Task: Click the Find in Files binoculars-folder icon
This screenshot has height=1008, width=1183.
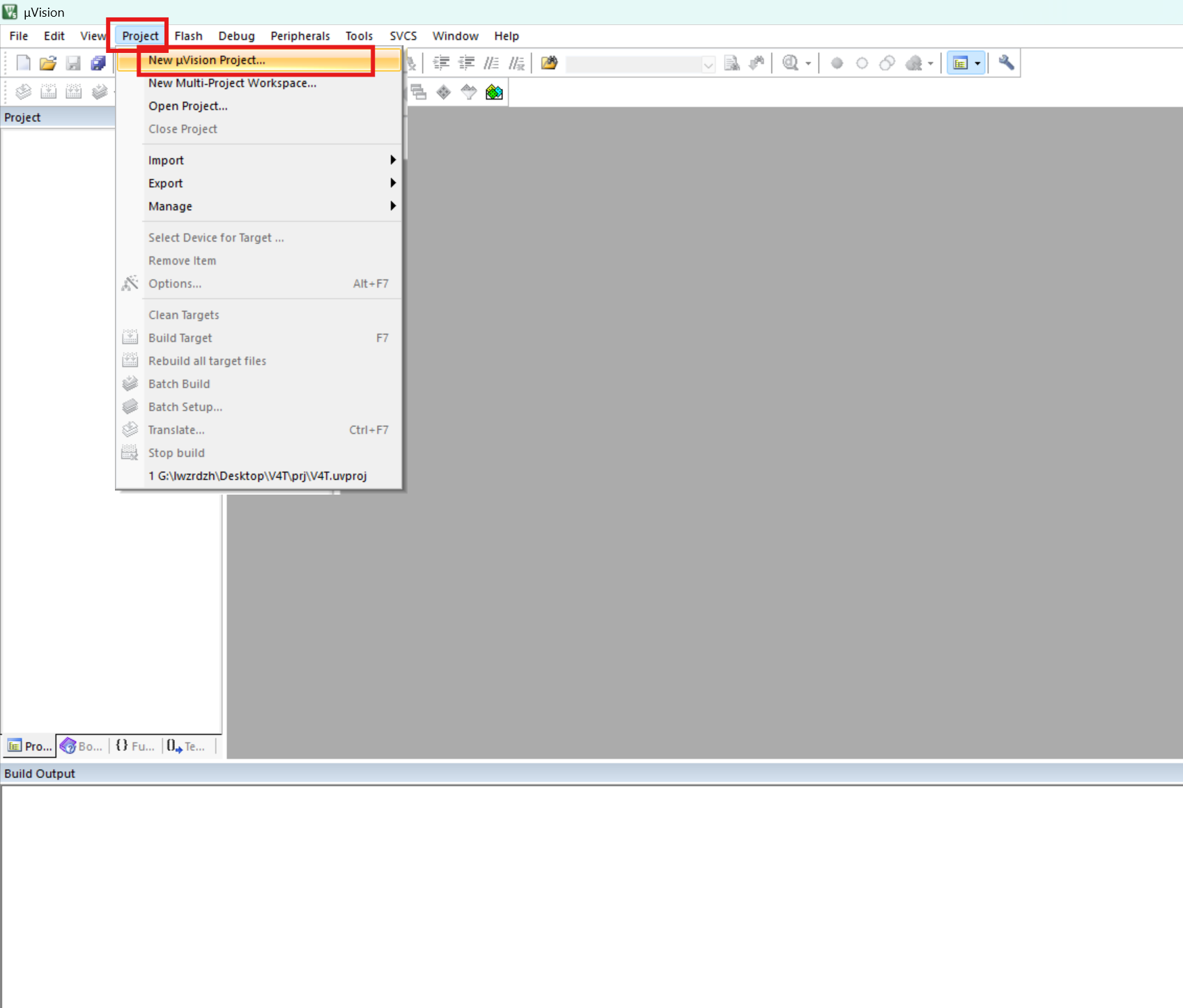Action: (x=550, y=63)
